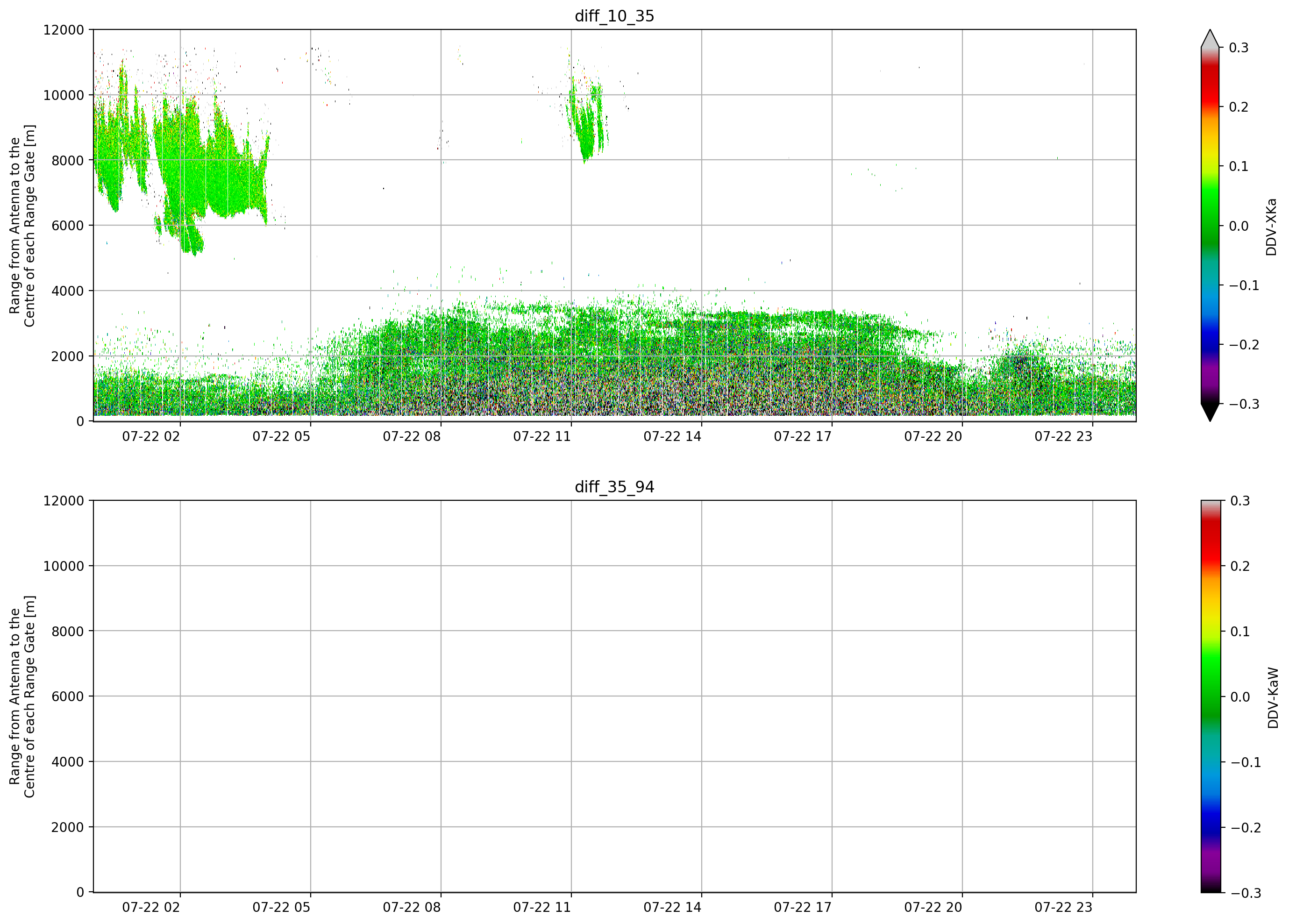Click the 0.0 tick label on DDV-XKa colorbar

tap(1239, 226)
